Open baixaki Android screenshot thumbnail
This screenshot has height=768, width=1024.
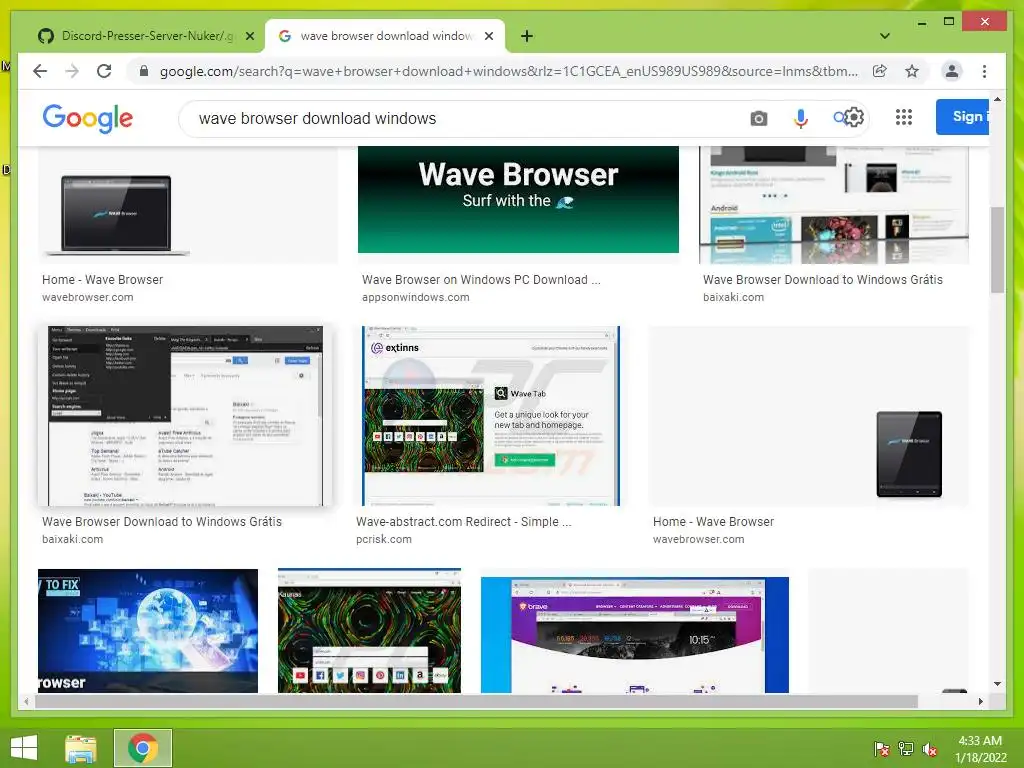(x=834, y=204)
